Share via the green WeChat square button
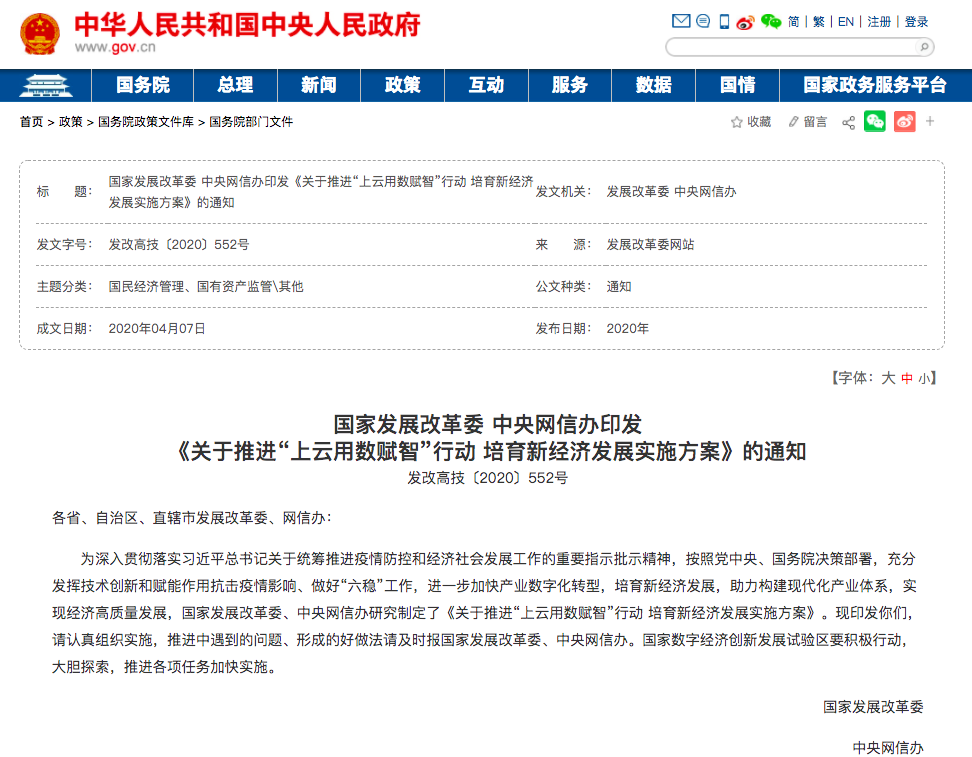This screenshot has height=757, width=972. pyautogui.click(x=875, y=122)
